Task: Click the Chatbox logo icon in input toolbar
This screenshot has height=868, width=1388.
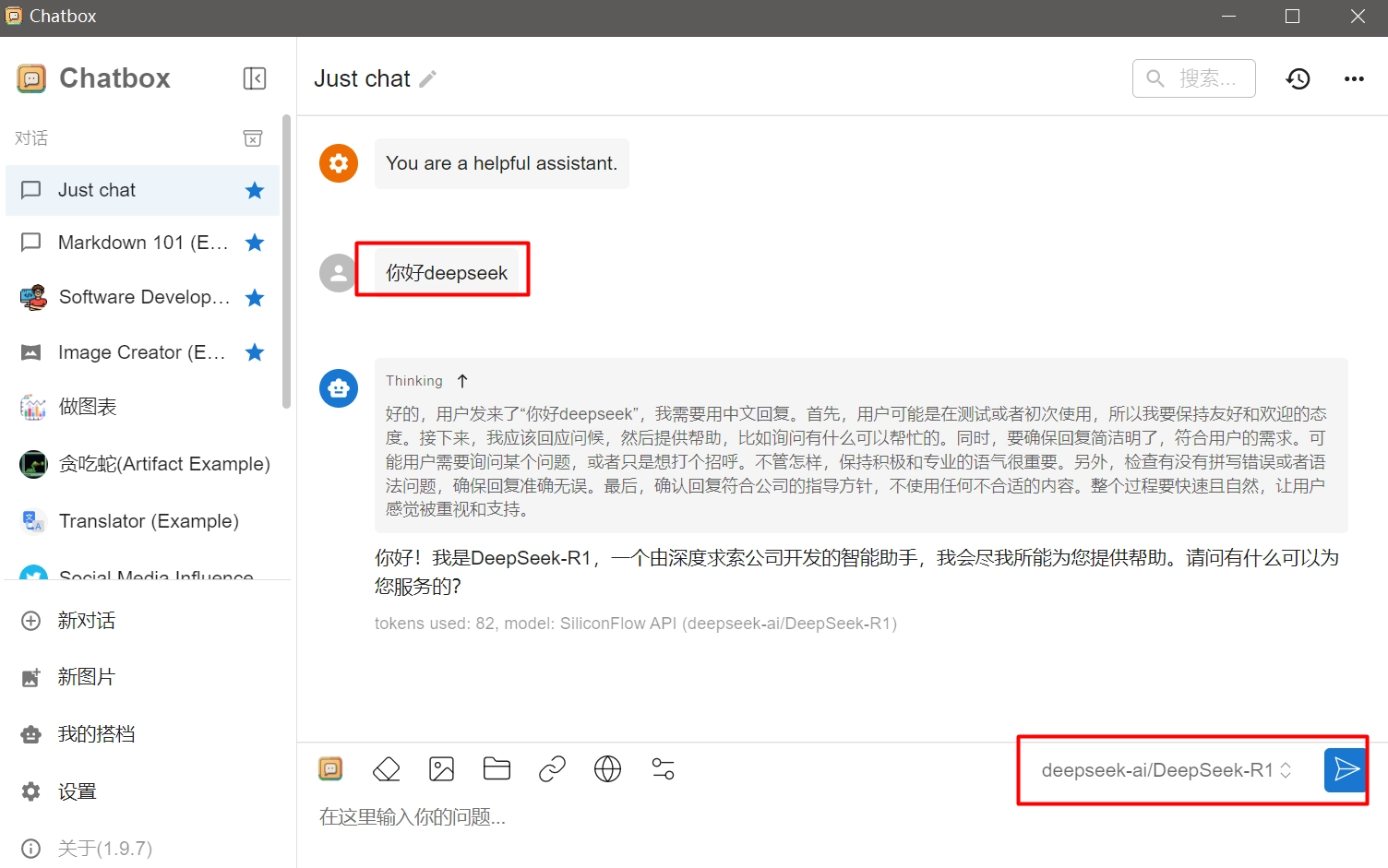Action: [330, 768]
